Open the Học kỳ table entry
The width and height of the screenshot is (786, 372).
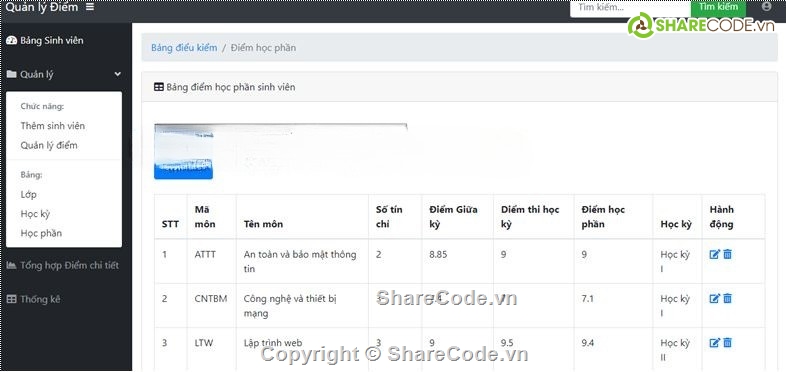pyautogui.click(x=36, y=214)
